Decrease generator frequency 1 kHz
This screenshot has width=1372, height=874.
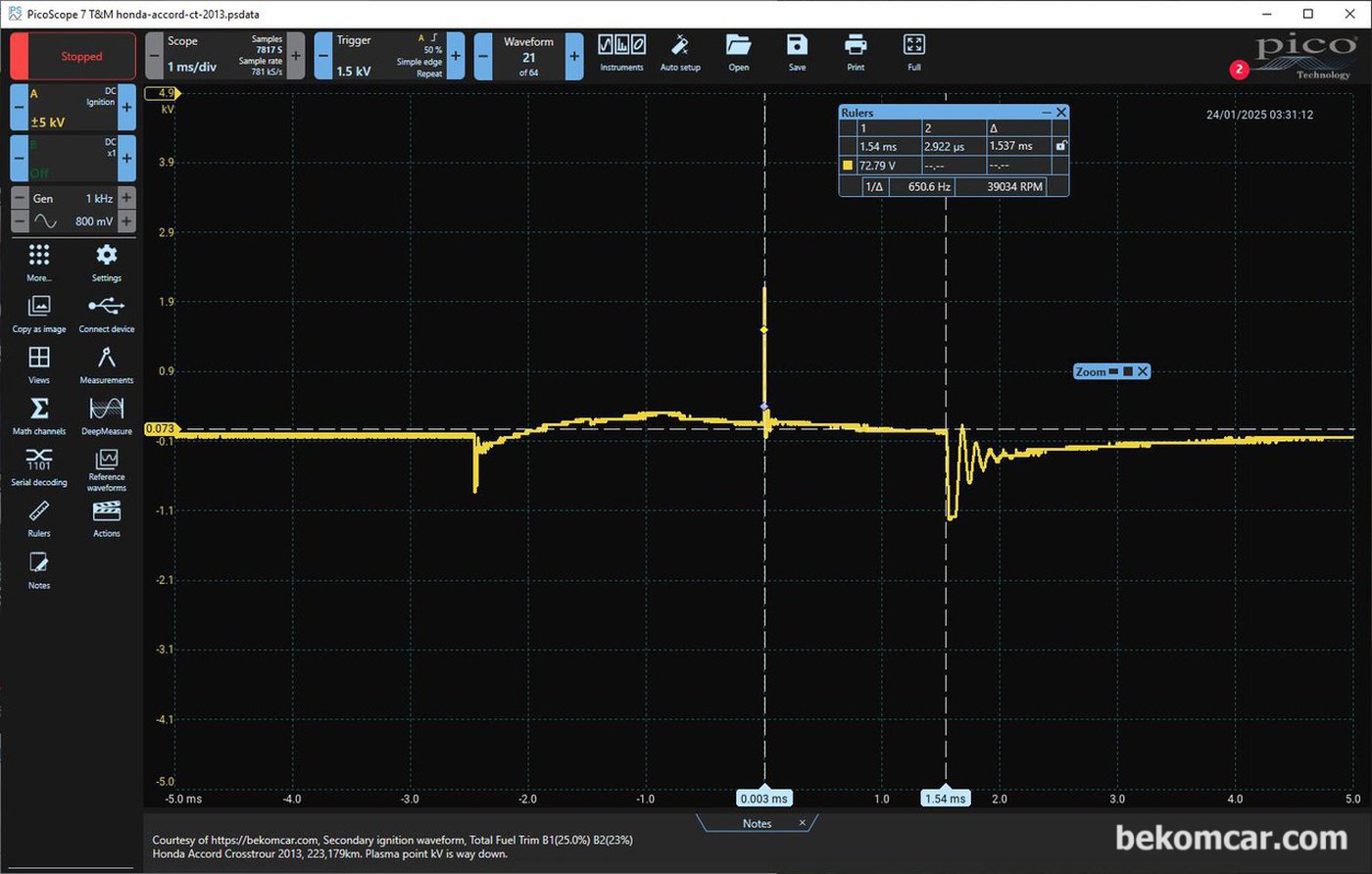(x=19, y=198)
